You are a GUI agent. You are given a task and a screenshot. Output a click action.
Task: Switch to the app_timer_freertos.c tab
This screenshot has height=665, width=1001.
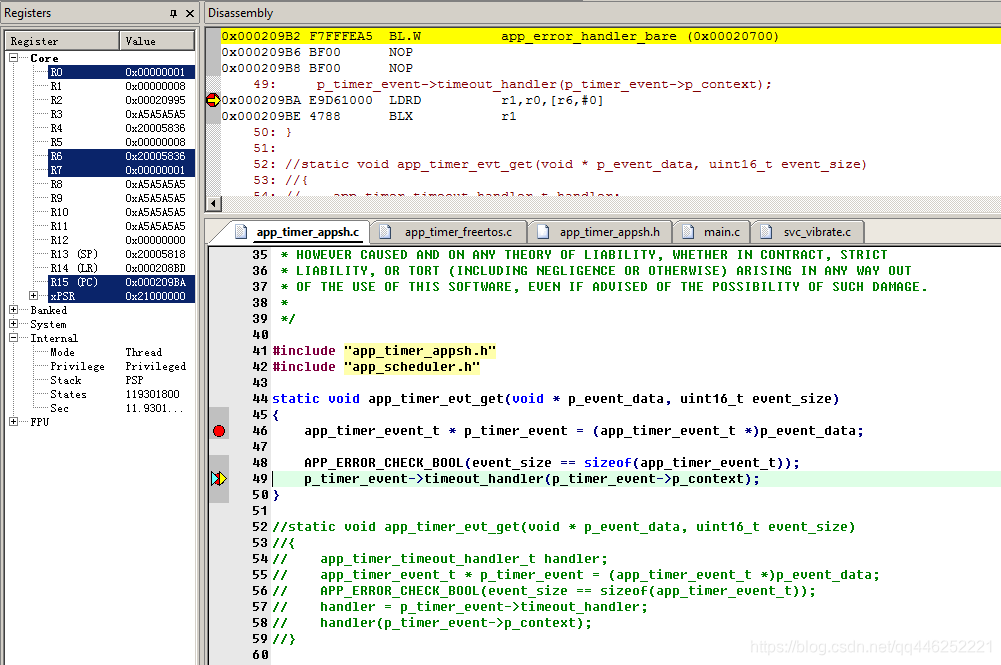(458, 232)
